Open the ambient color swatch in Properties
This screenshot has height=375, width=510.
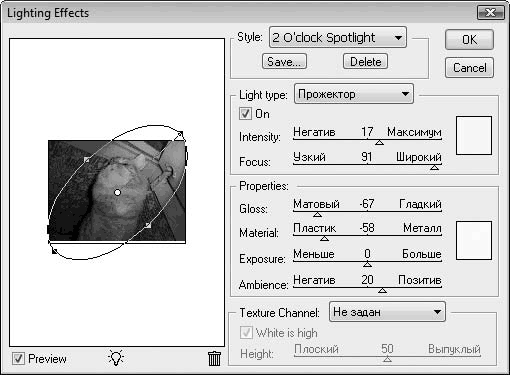pyautogui.click(x=474, y=240)
